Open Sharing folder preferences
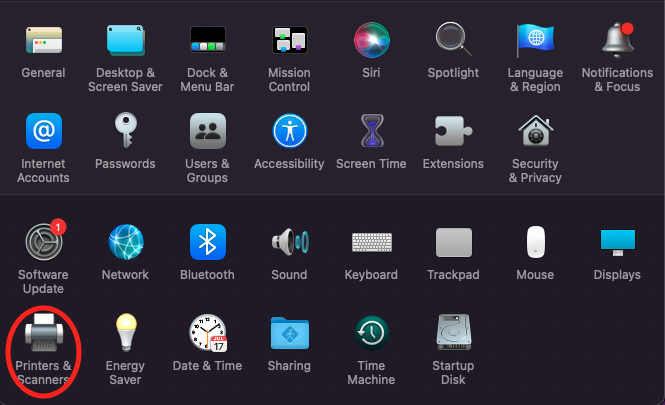This screenshot has height=405, width=665. (x=290, y=333)
